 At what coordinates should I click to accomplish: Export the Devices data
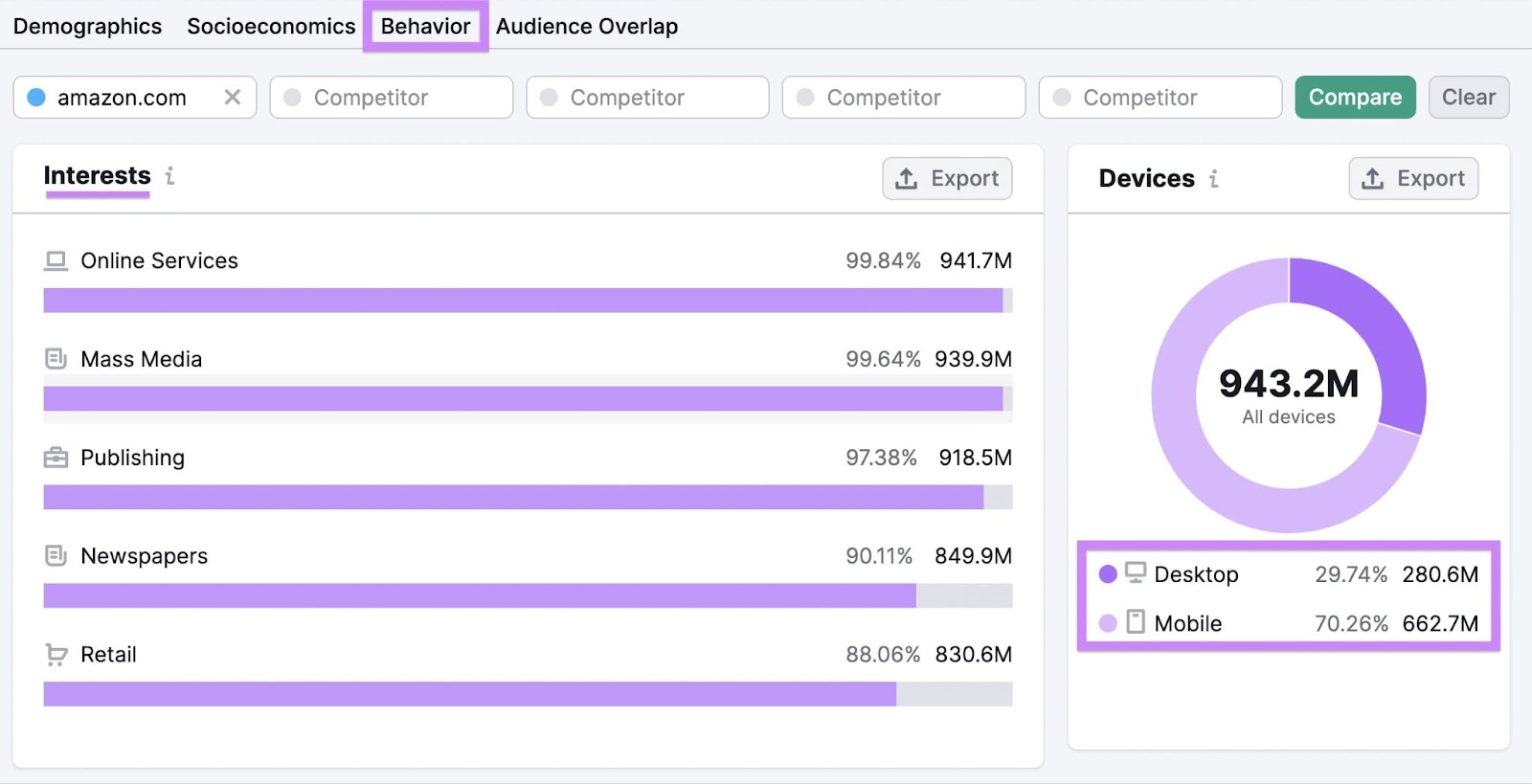tap(1413, 179)
